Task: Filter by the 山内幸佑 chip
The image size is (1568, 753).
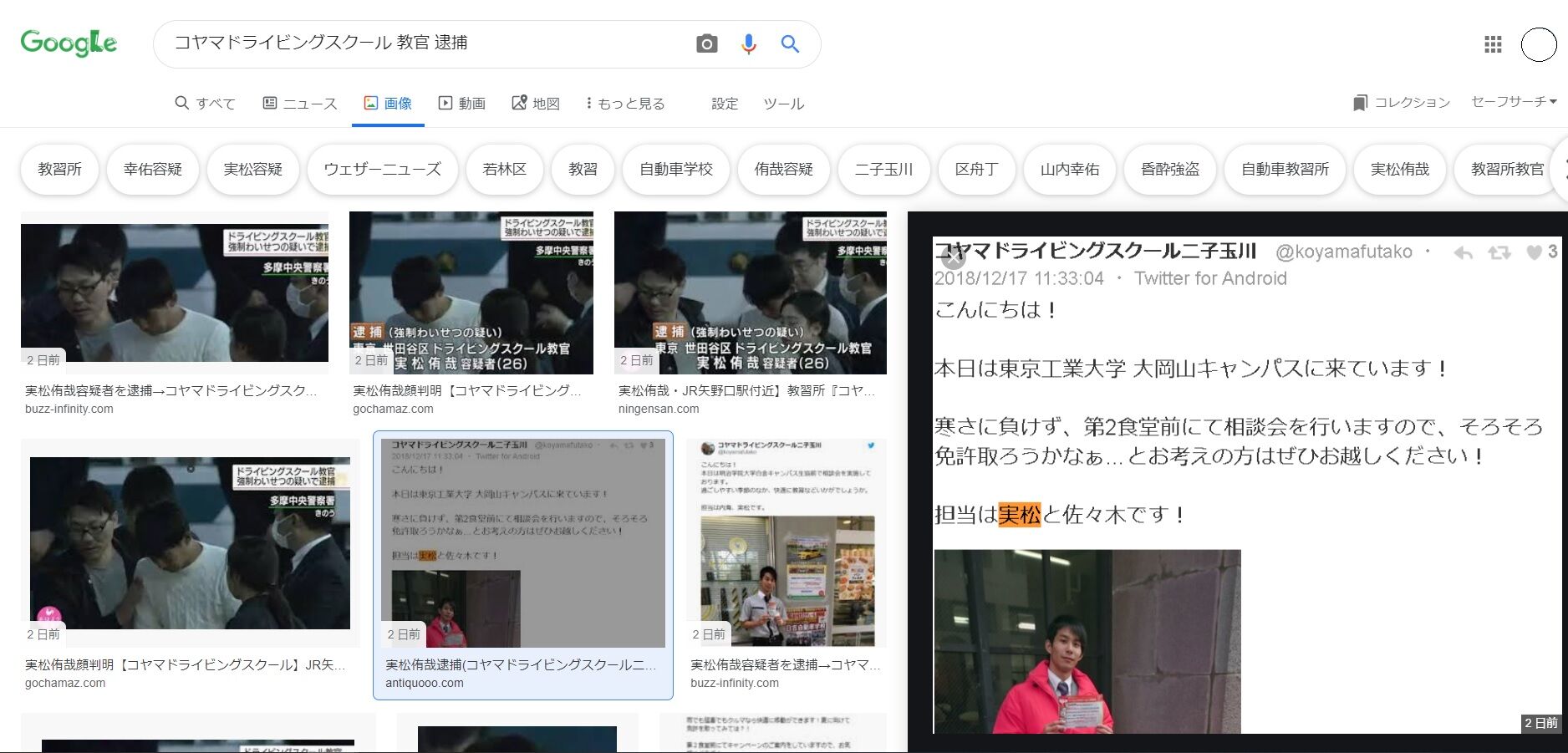Action: 1069,170
